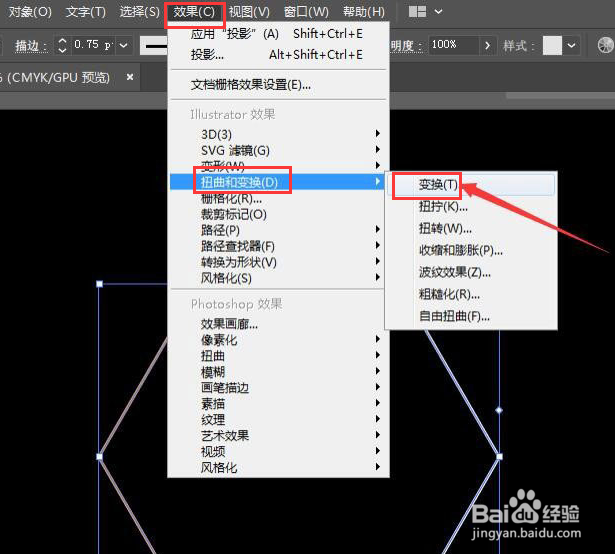
Task: Choose 投影... menu item
Action: [277, 55]
